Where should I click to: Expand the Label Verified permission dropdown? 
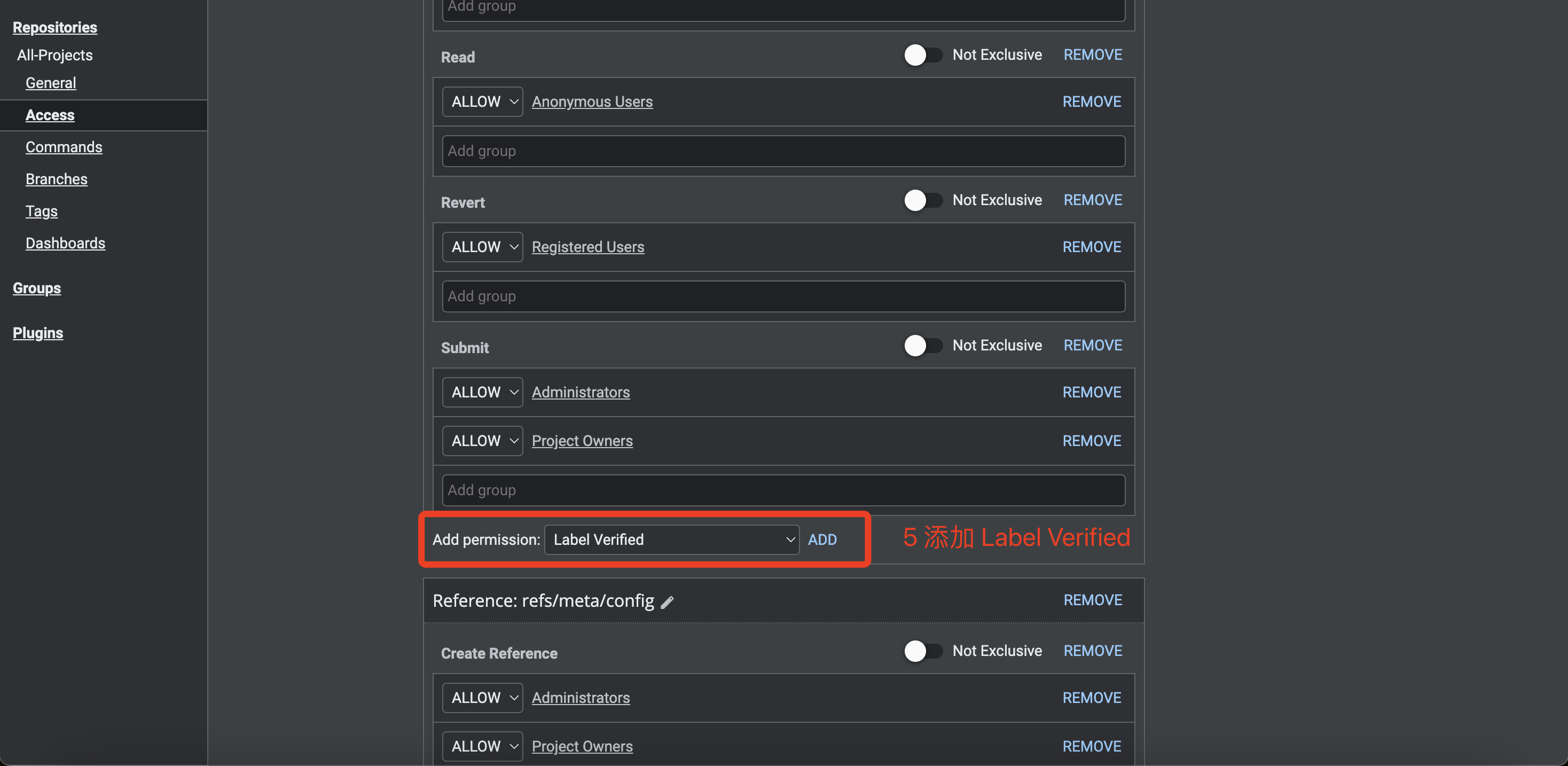point(671,540)
